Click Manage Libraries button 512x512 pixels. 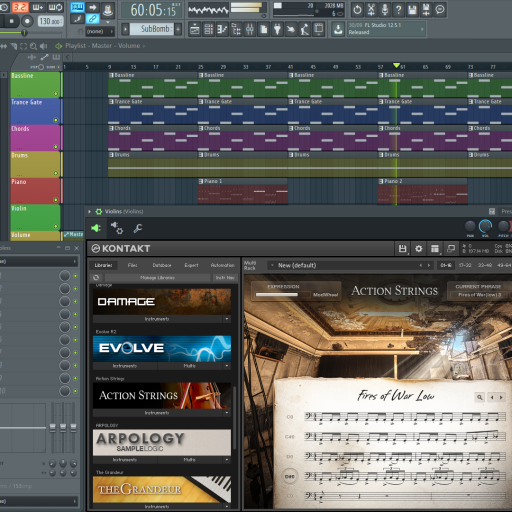click(x=157, y=277)
